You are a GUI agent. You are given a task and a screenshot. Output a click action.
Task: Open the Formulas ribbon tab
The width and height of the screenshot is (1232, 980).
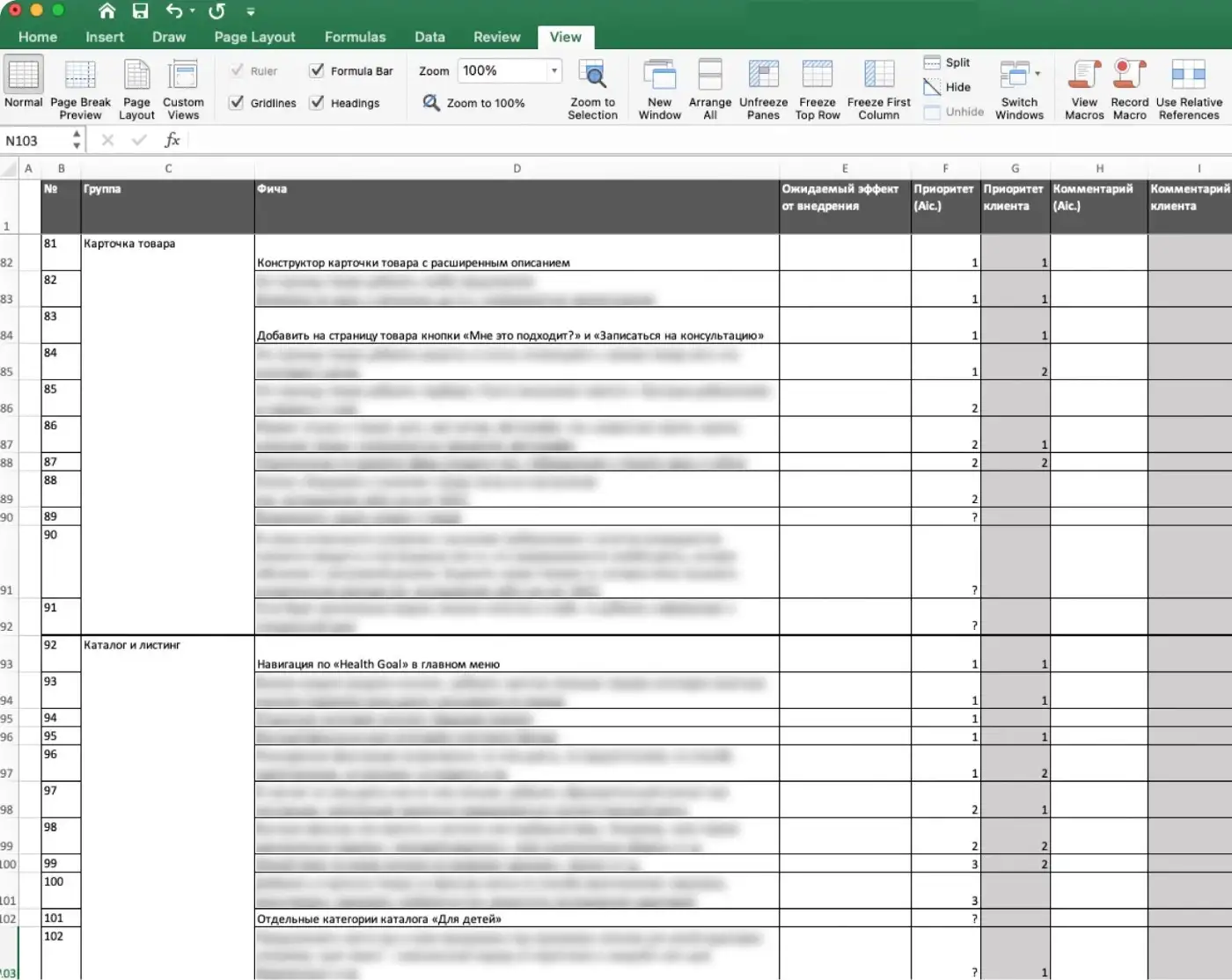point(355,37)
